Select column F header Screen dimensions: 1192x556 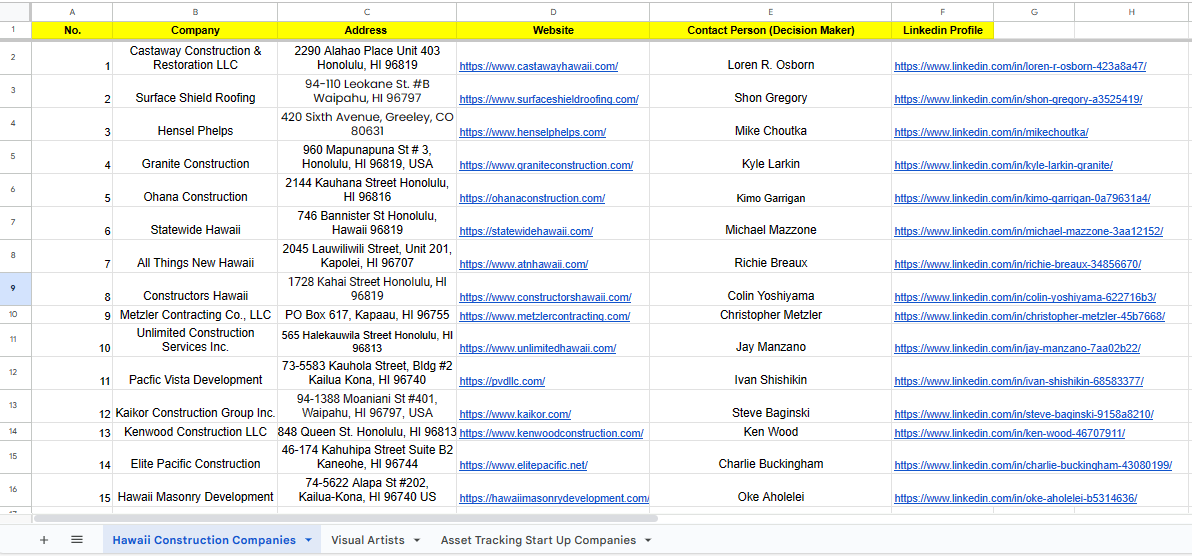(942, 11)
